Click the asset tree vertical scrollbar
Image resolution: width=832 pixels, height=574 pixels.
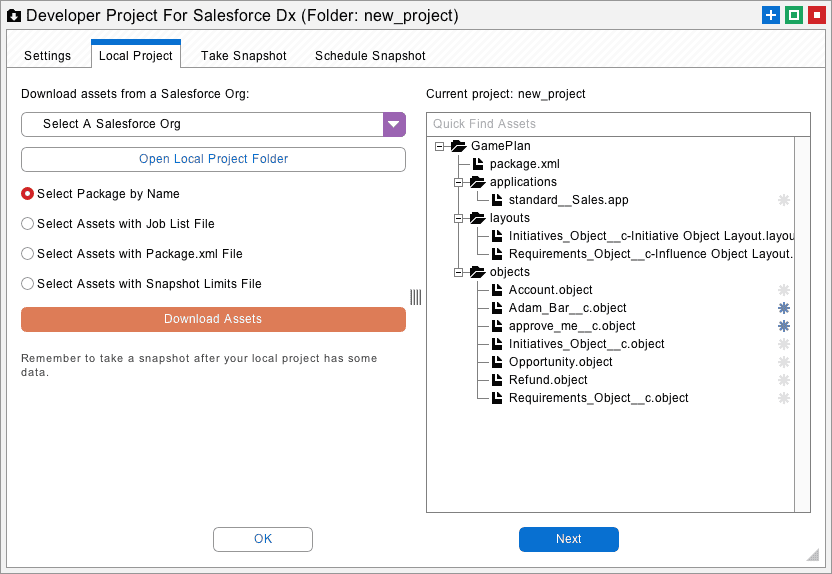802,324
